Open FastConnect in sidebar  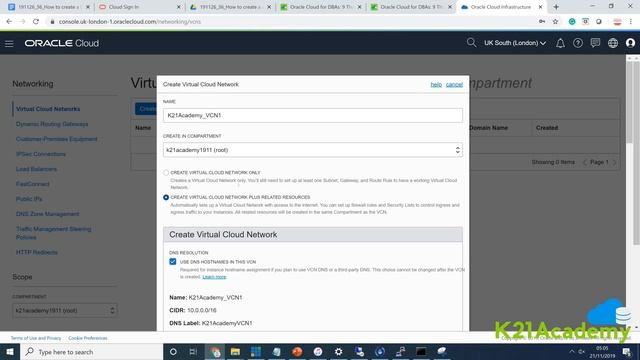(x=32, y=184)
